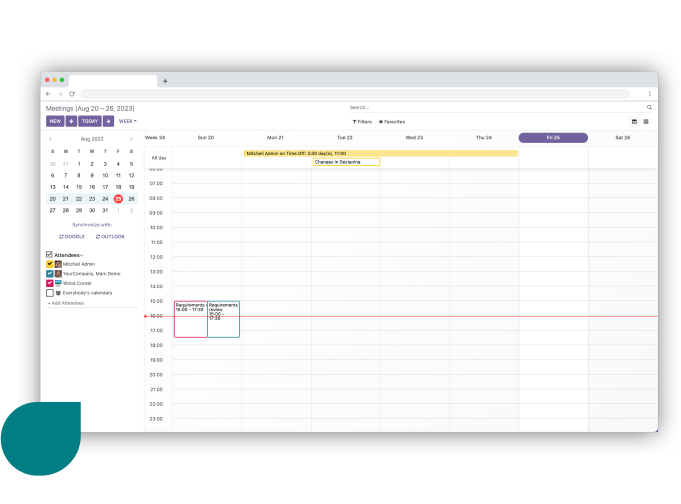Image resolution: width=681 pixels, height=504 pixels.
Task: Uncheck the Mitchell Admin attendee checkbox
Action: (x=50, y=264)
